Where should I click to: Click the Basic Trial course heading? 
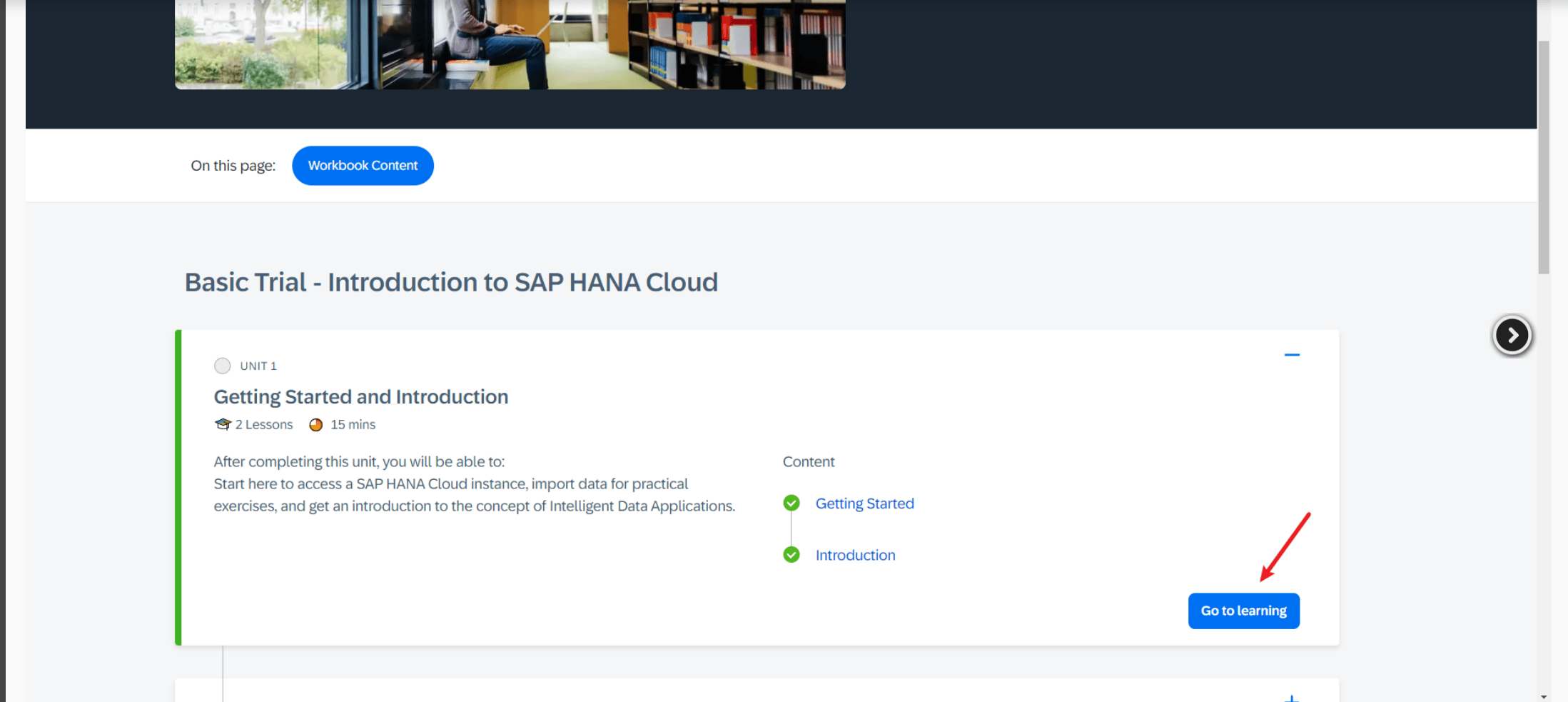click(x=451, y=282)
